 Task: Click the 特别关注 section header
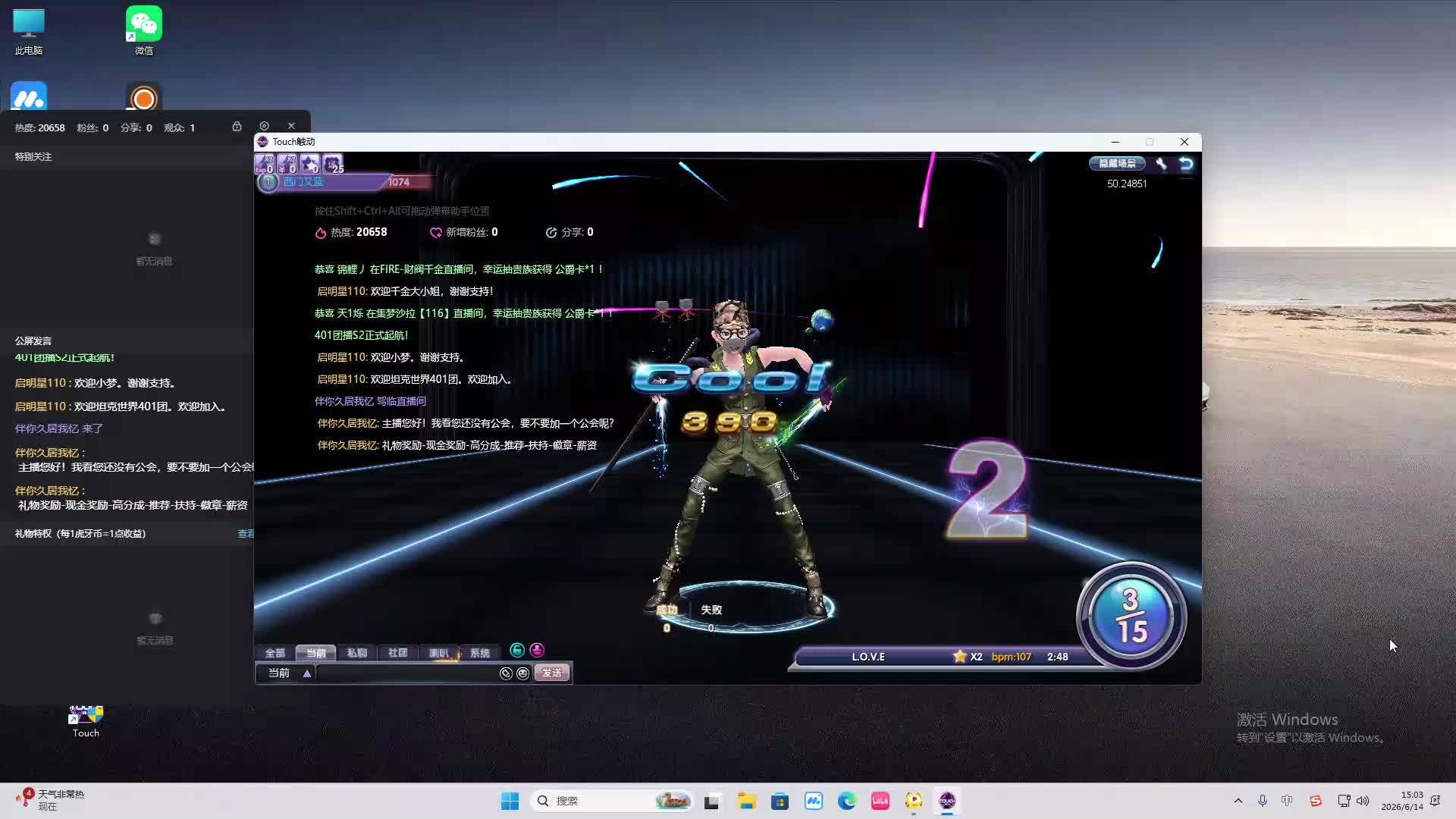[33, 157]
